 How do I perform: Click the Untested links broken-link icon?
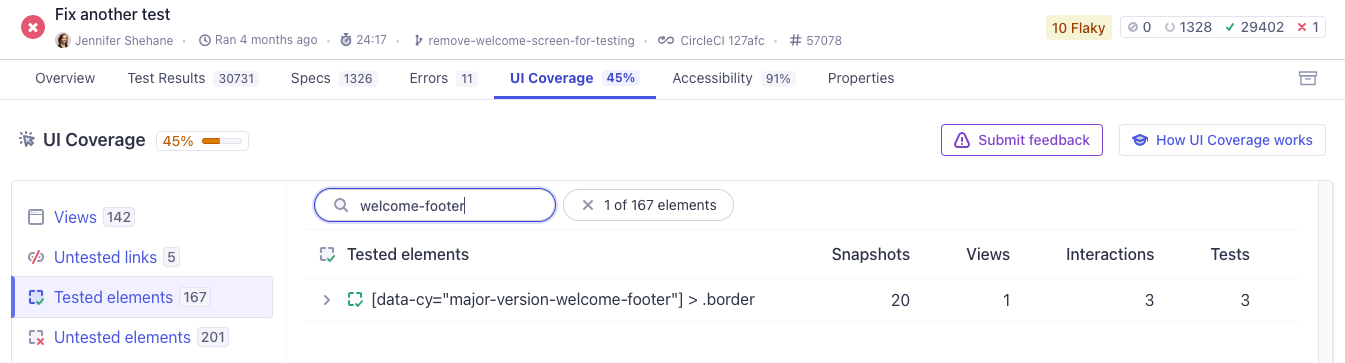click(36, 257)
